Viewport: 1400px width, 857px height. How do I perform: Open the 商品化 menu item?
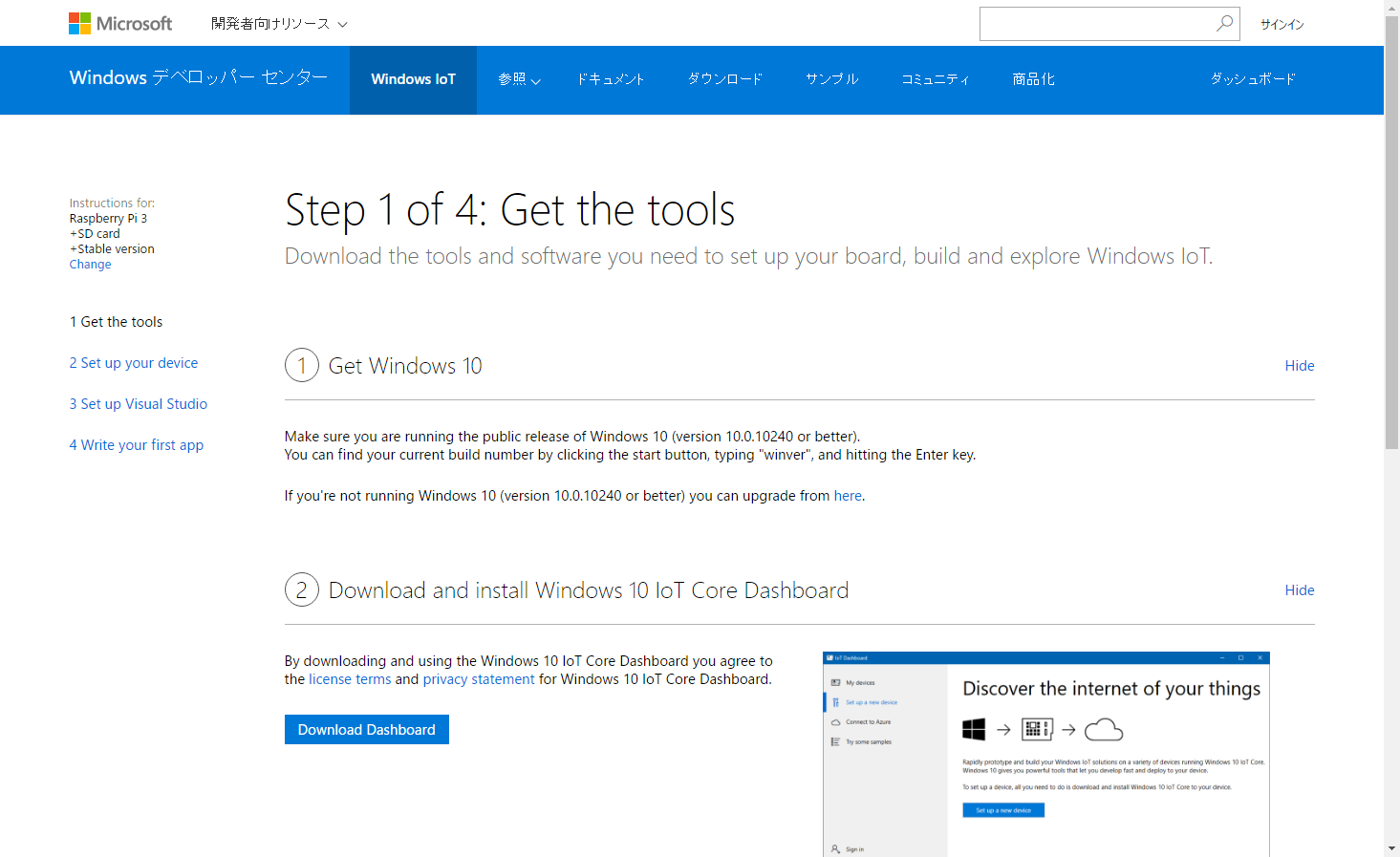(1034, 79)
